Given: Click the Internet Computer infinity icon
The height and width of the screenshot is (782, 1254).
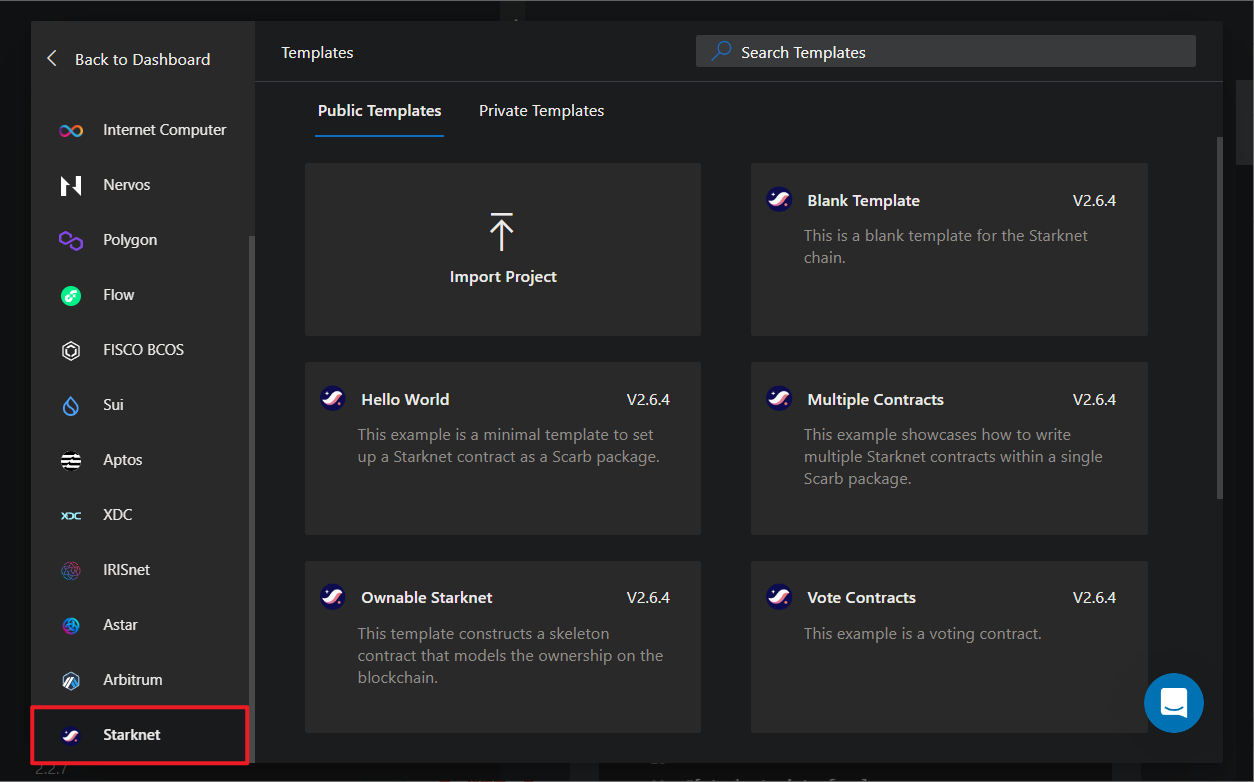Looking at the screenshot, I should (x=71, y=130).
